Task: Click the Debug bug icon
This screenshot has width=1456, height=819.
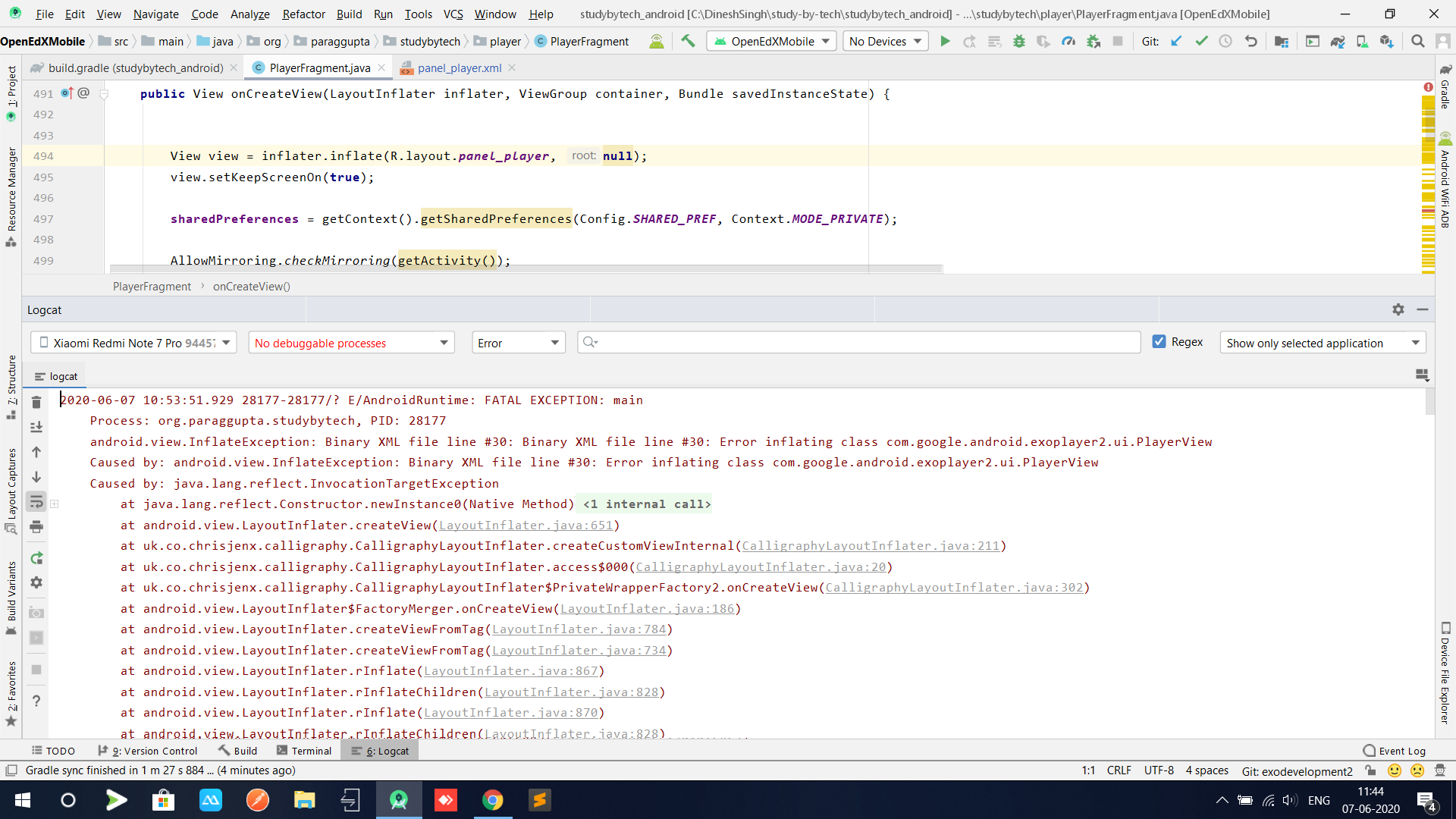Action: pyautogui.click(x=1018, y=42)
